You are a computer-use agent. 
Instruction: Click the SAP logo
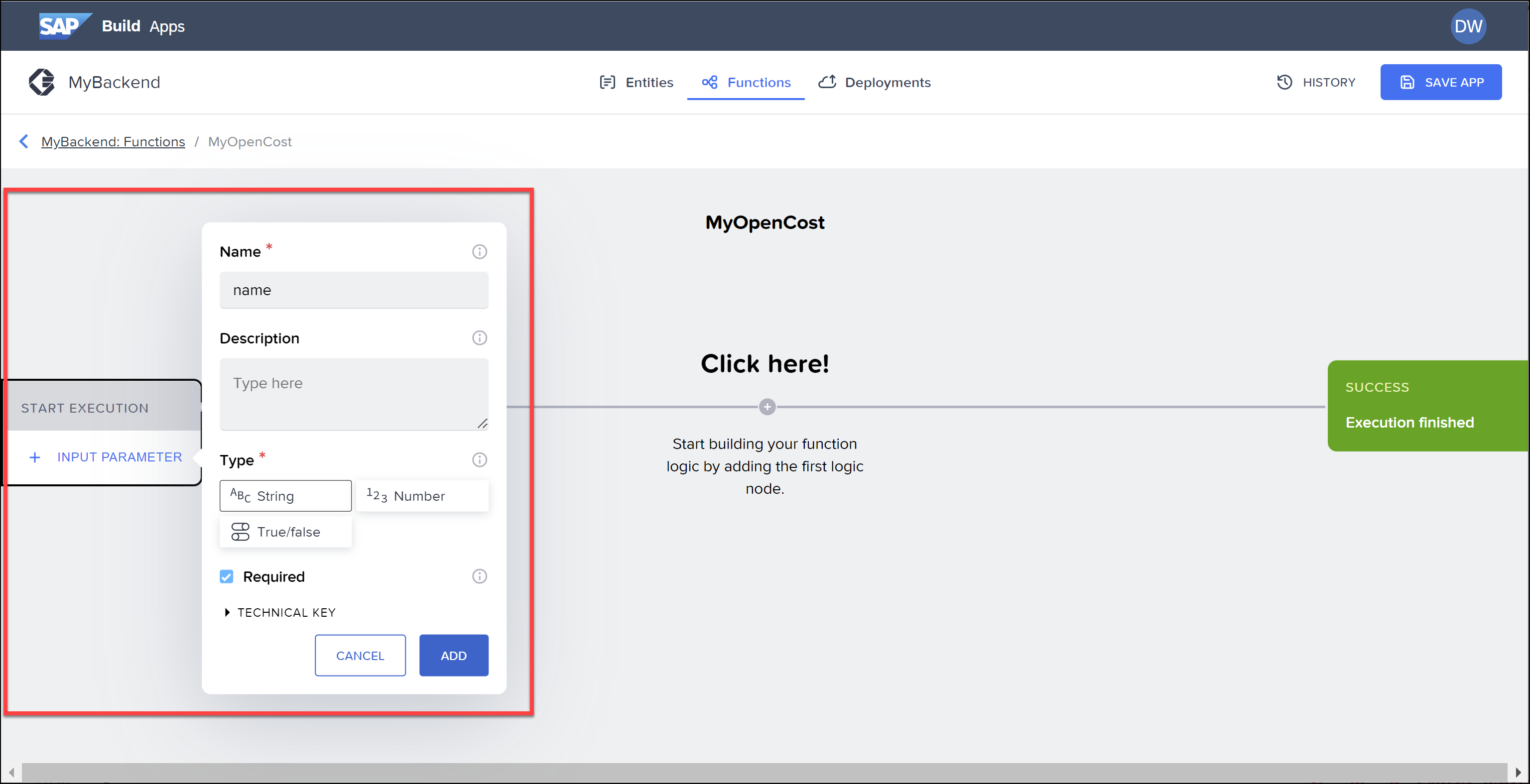click(x=64, y=25)
